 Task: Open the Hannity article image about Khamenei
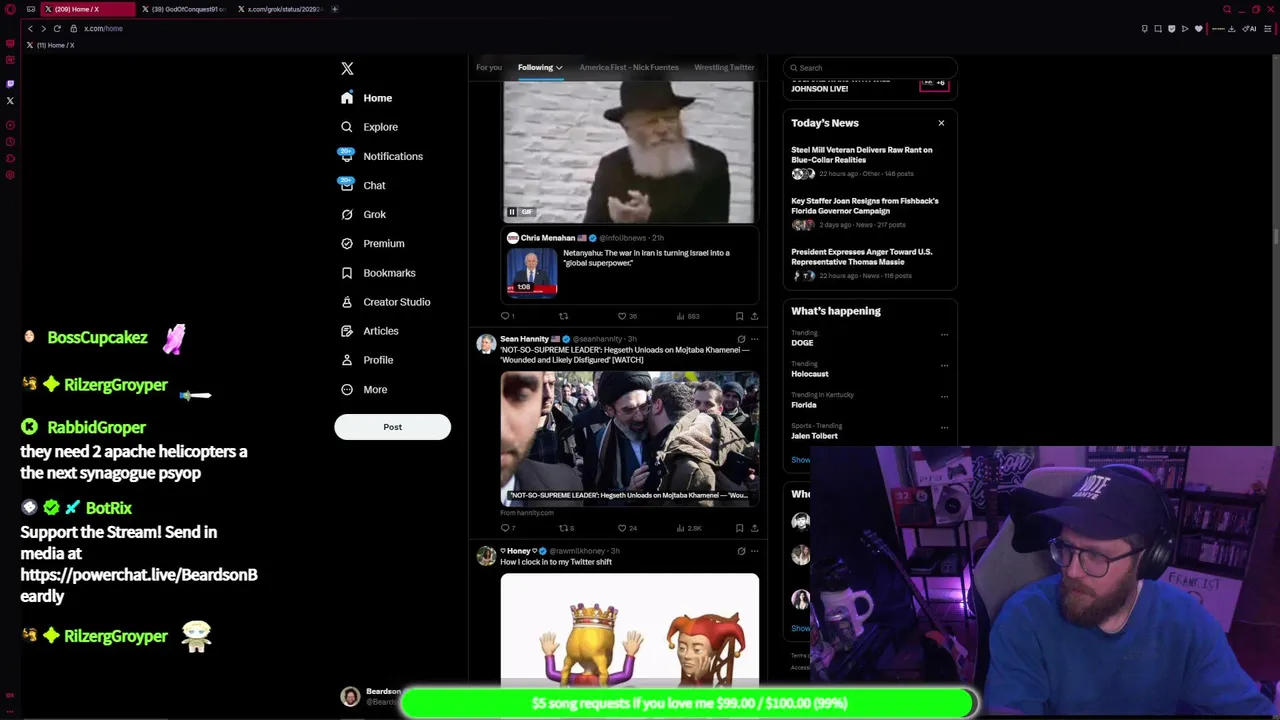630,439
